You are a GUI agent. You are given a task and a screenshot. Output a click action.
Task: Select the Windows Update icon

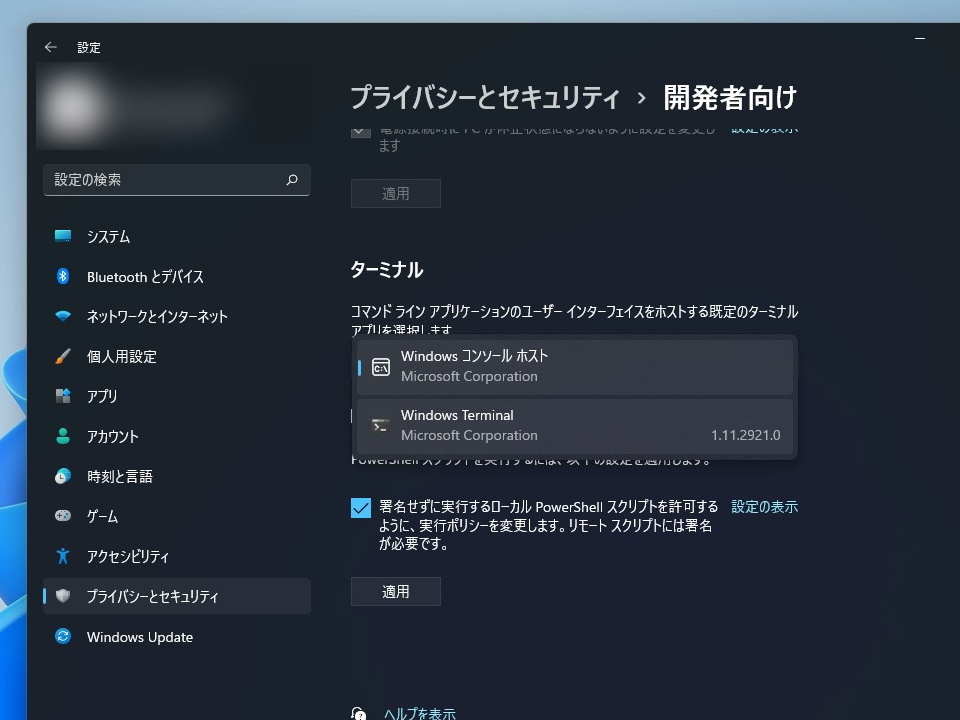(x=62, y=637)
